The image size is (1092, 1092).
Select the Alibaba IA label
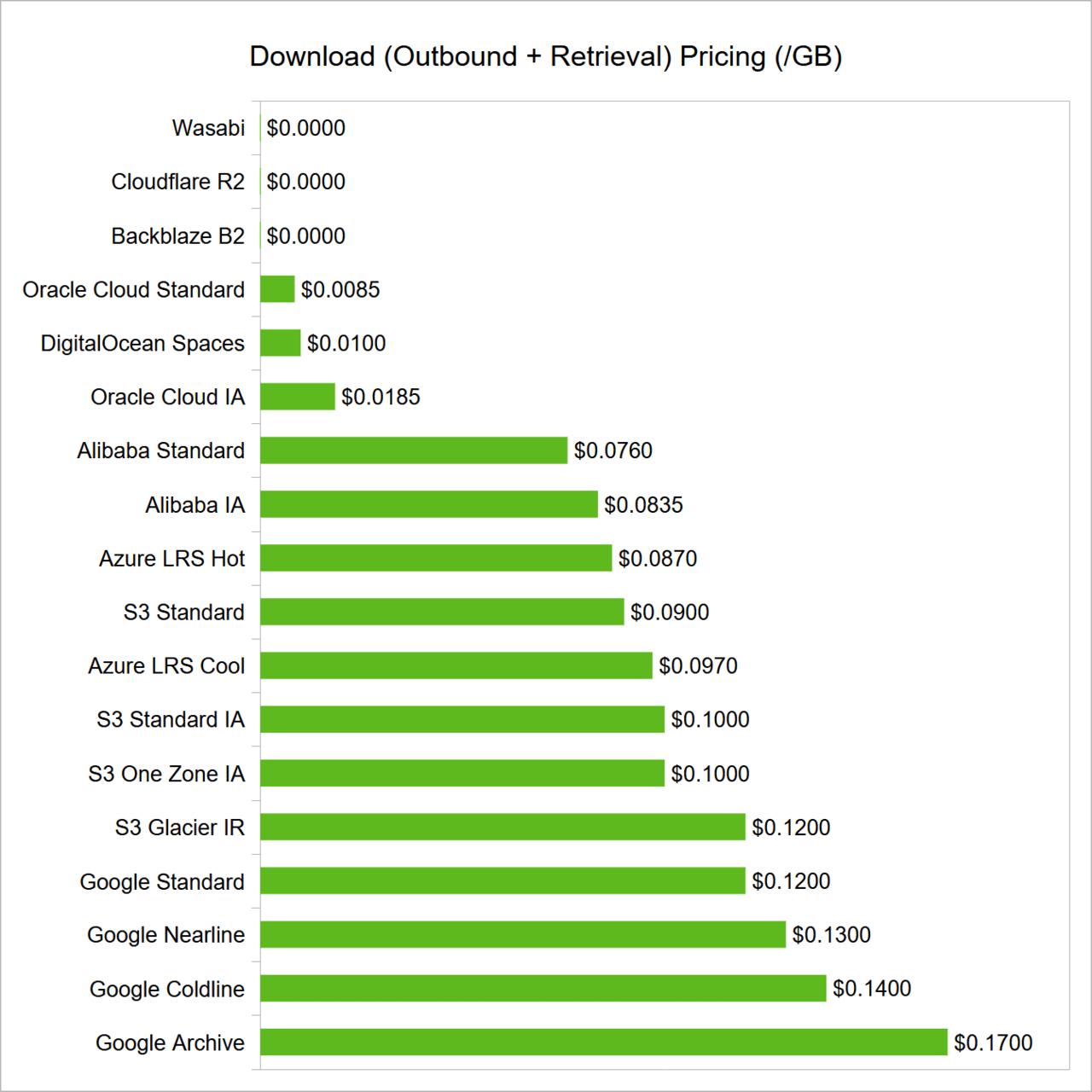coord(195,505)
